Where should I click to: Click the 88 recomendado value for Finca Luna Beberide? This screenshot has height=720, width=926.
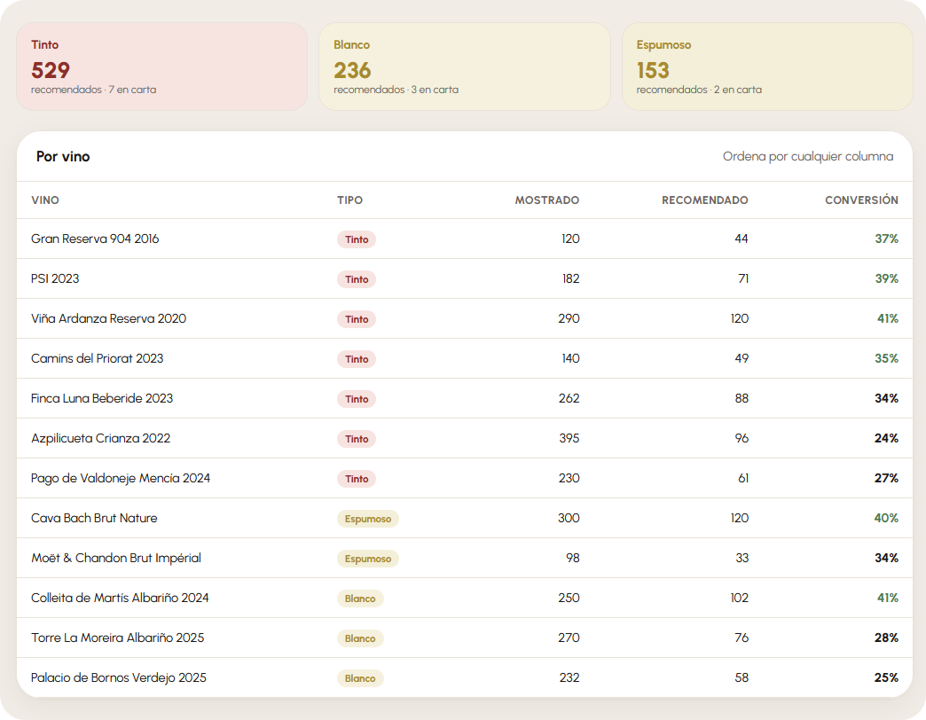pos(742,399)
